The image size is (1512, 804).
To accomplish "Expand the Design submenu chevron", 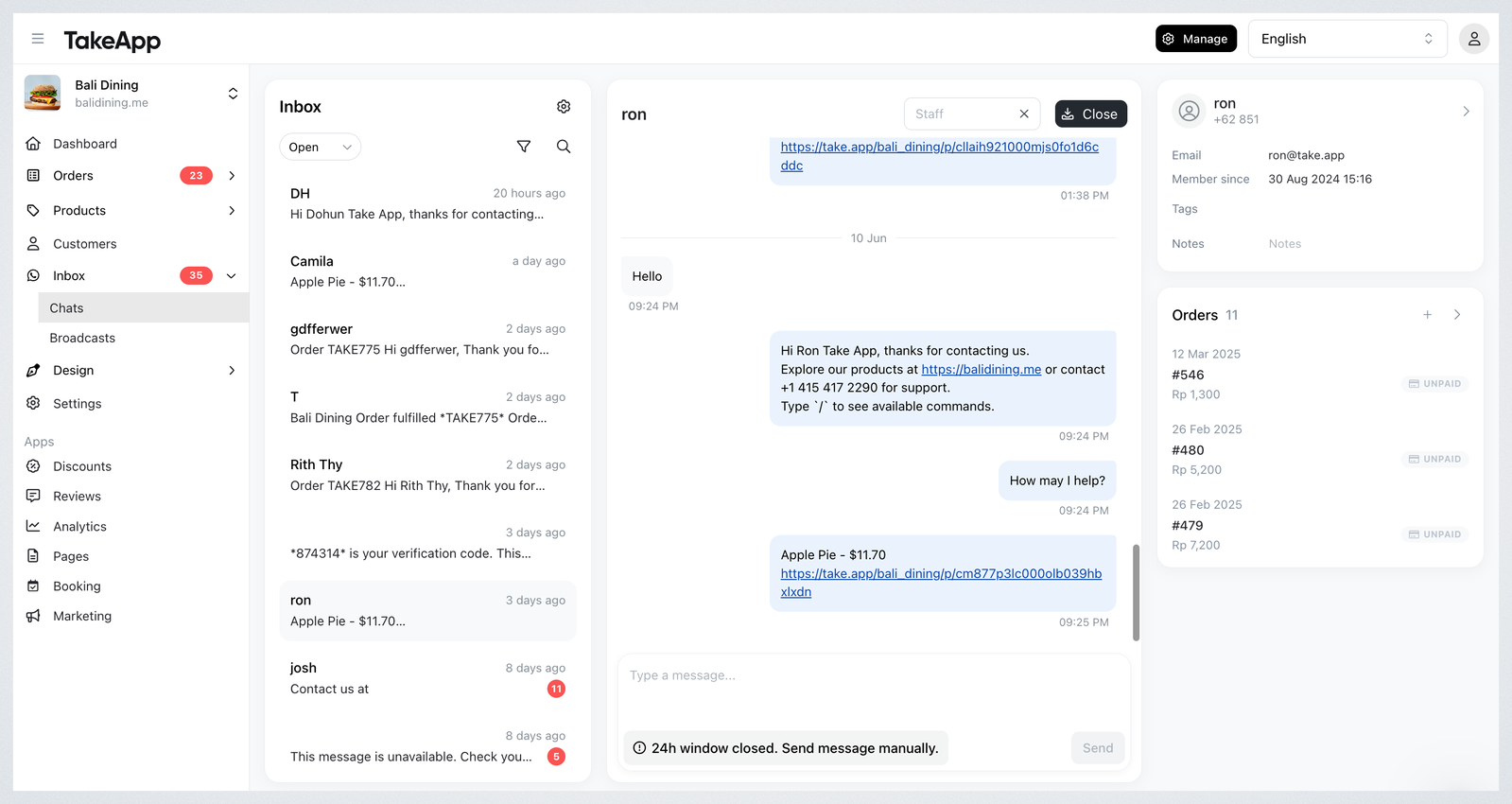I will 232,371.
